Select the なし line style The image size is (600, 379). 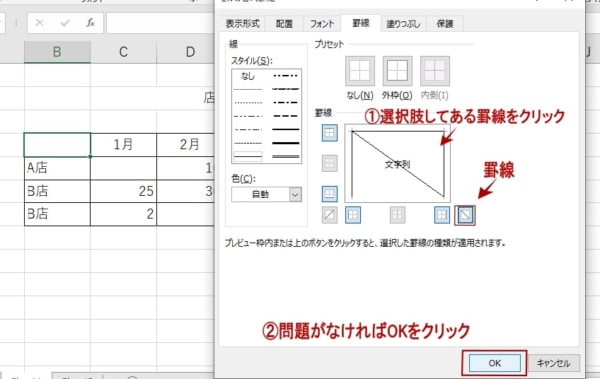[x=248, y=76]
